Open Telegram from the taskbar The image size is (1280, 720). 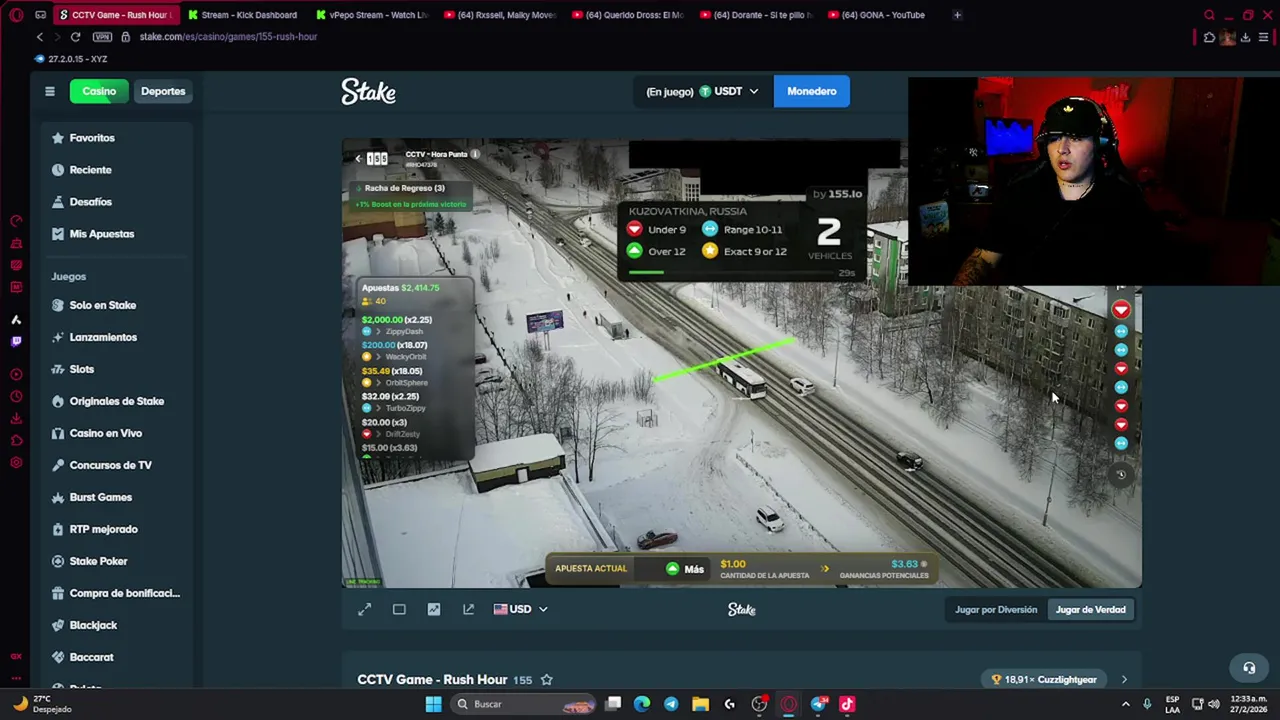coord(671,704)
